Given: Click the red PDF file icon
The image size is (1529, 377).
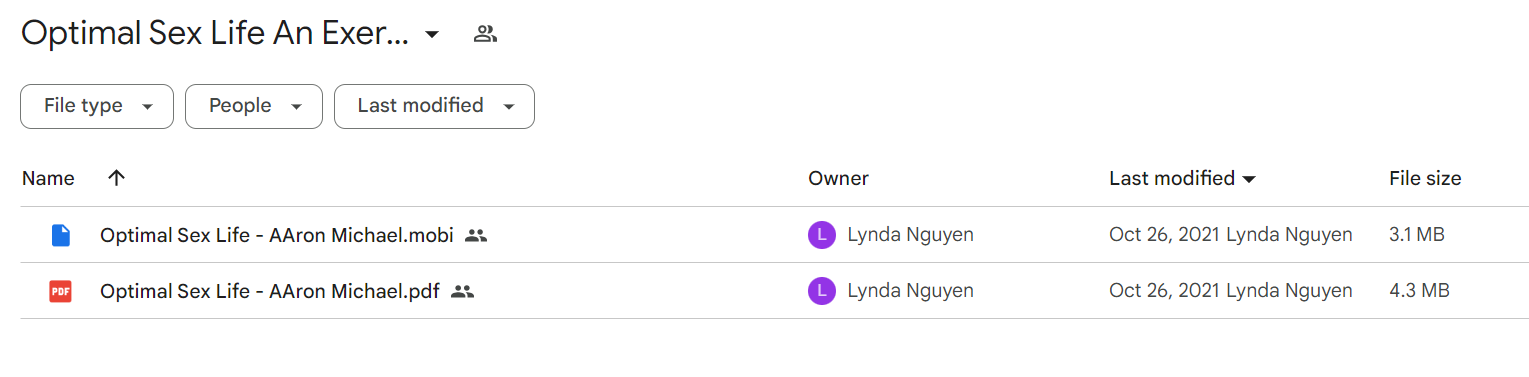Looking at the screenshot, I should pos(61,292).
